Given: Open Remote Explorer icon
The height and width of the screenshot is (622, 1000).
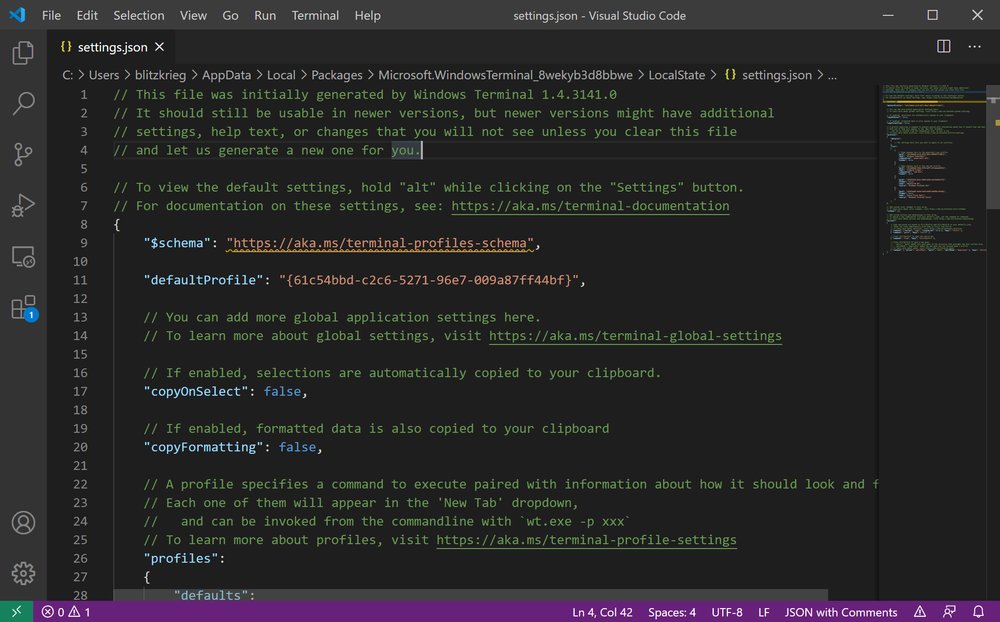Looking at the screenshot, I should [23, 256].
